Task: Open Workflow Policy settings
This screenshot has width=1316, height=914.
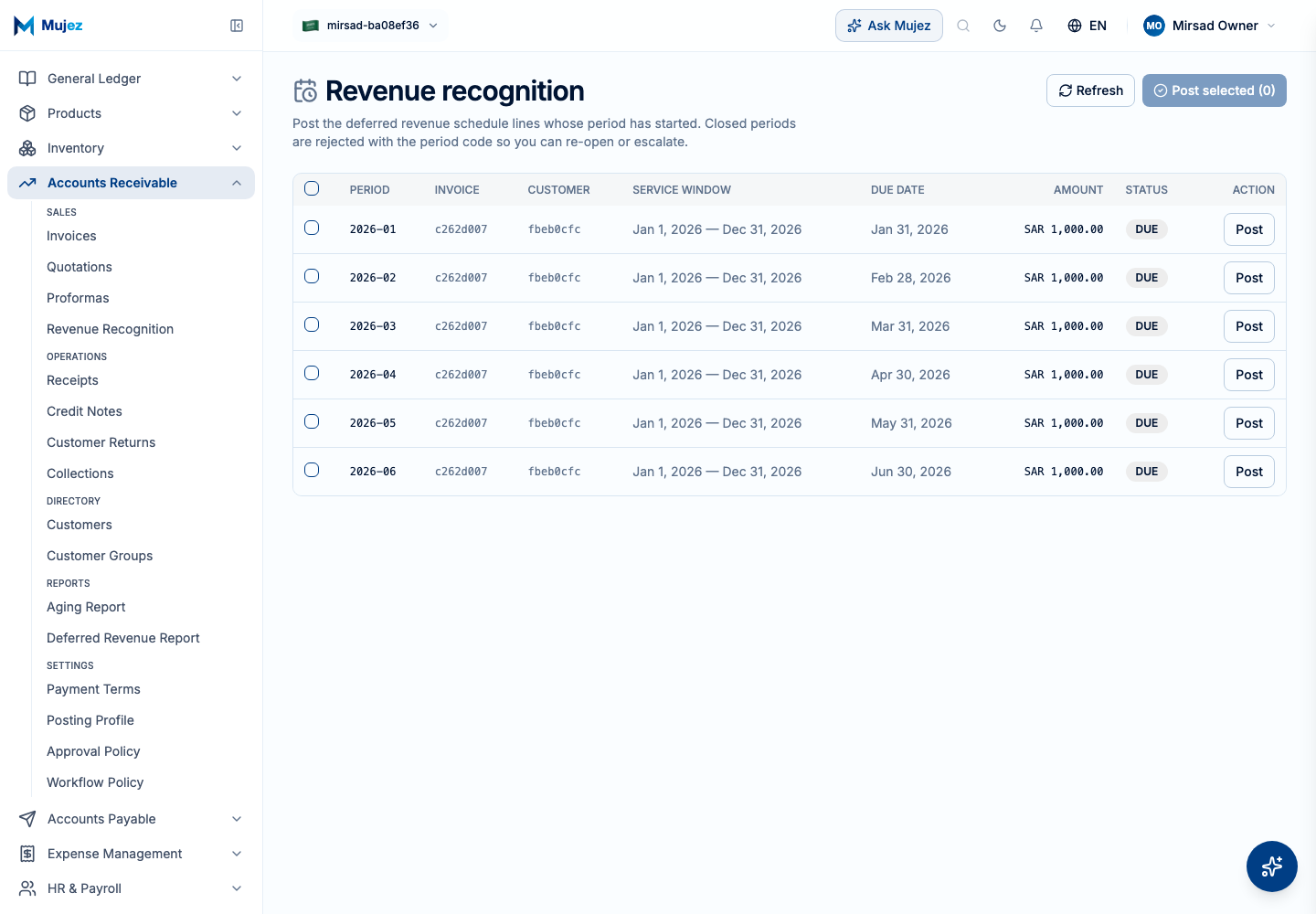Action: coord(95,782)
